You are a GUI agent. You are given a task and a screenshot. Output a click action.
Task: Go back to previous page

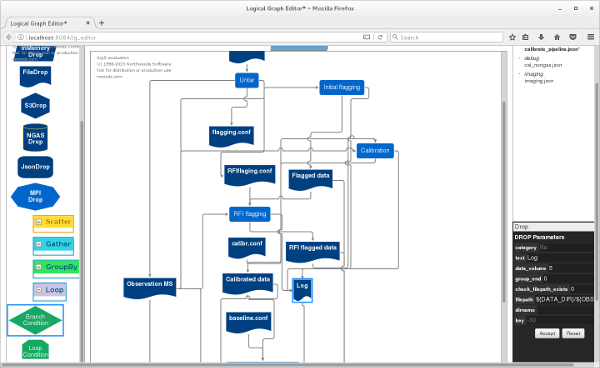pos(9,37)
